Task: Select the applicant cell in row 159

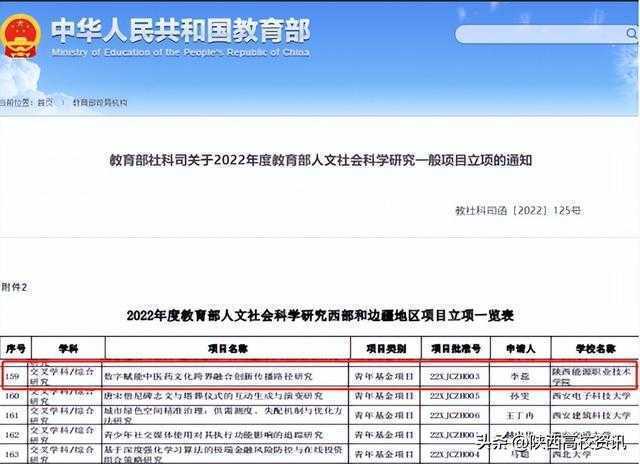Action: click(520, 376)
